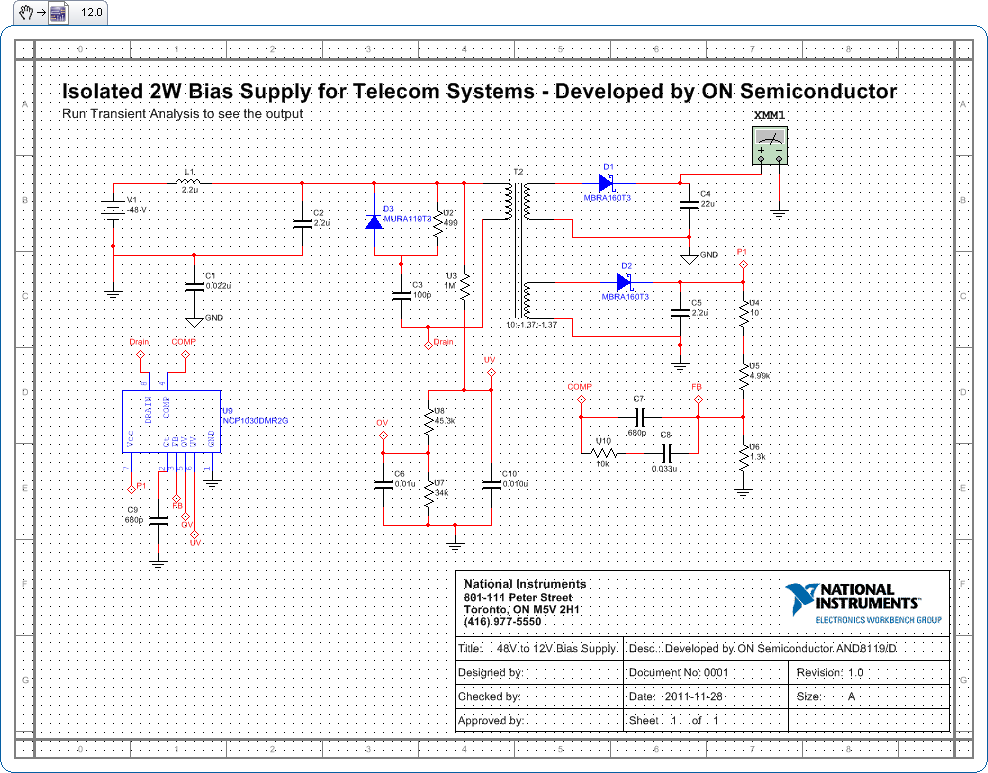The image size is (988, 773).
Task: Select the D1 MBRA160T3 diode symbol
Action: tap(606, 183)
